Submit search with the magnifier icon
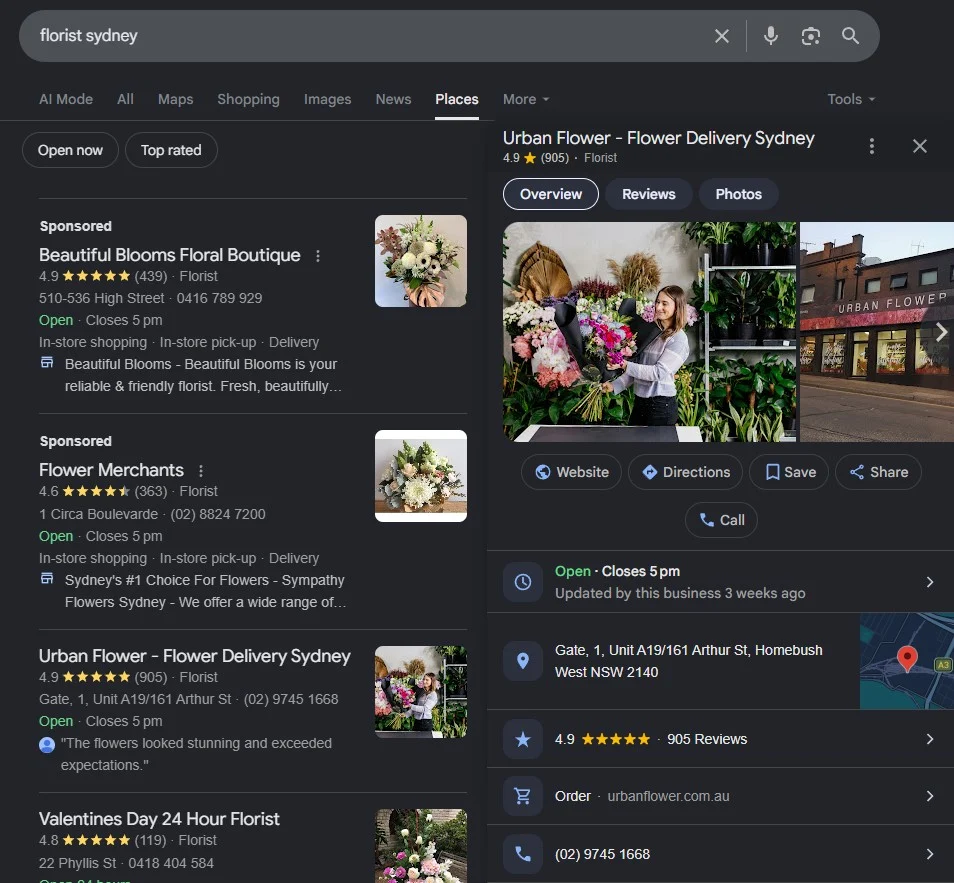 [850, 36]
